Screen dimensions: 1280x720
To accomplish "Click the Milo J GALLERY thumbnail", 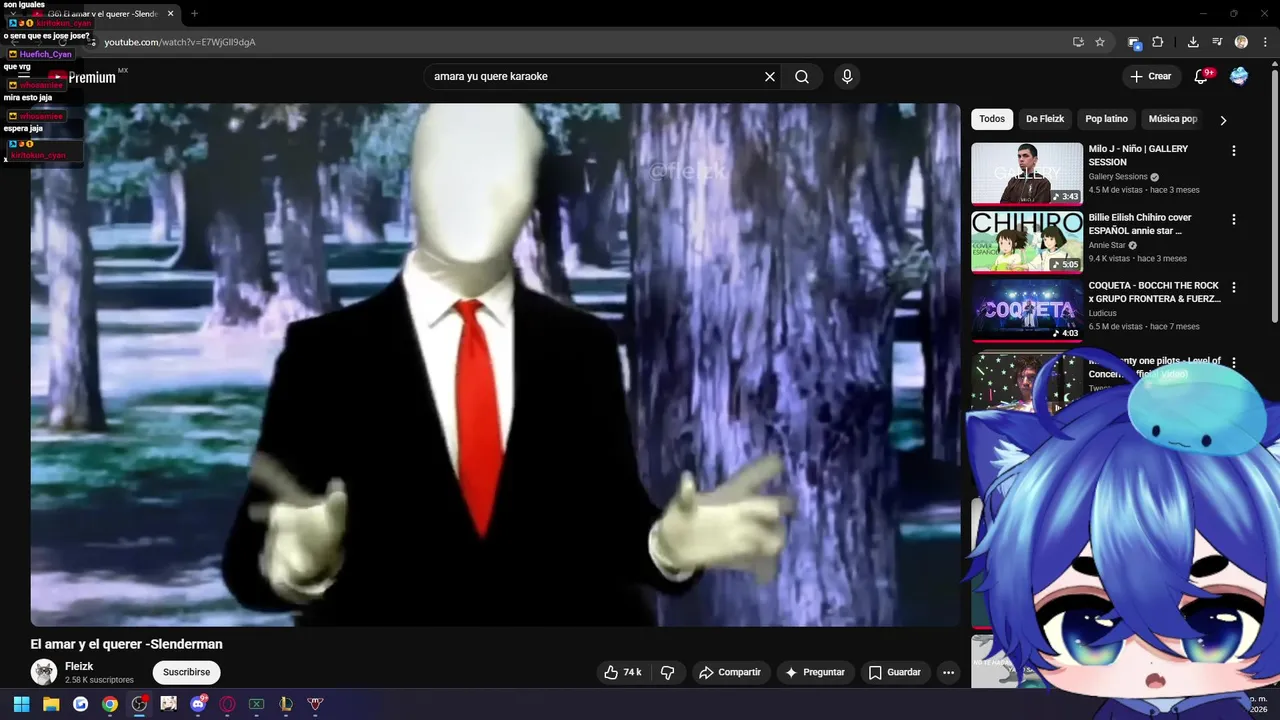I will pyautogui.click(x=1027, y=173).
